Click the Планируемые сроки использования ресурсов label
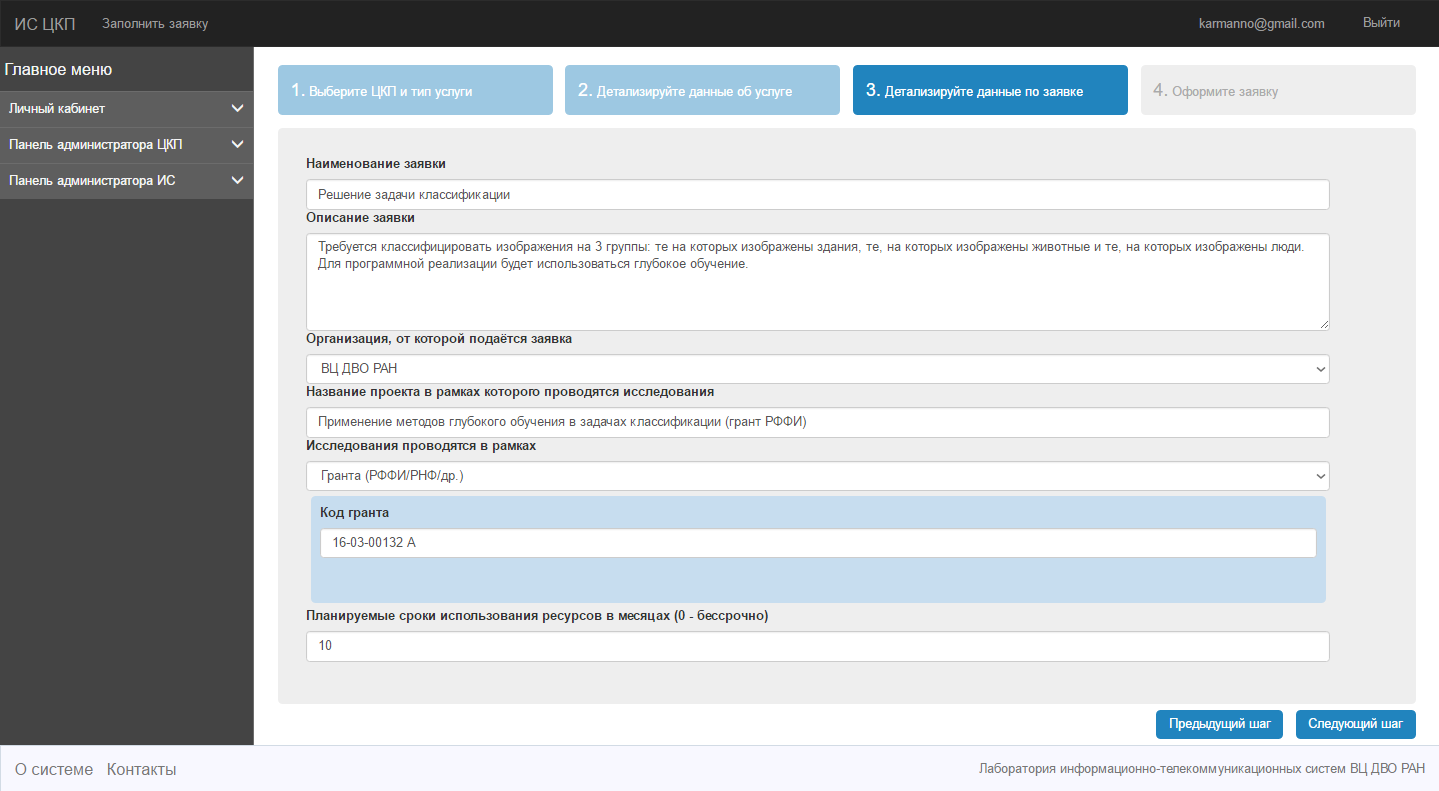 coord(537,616)
